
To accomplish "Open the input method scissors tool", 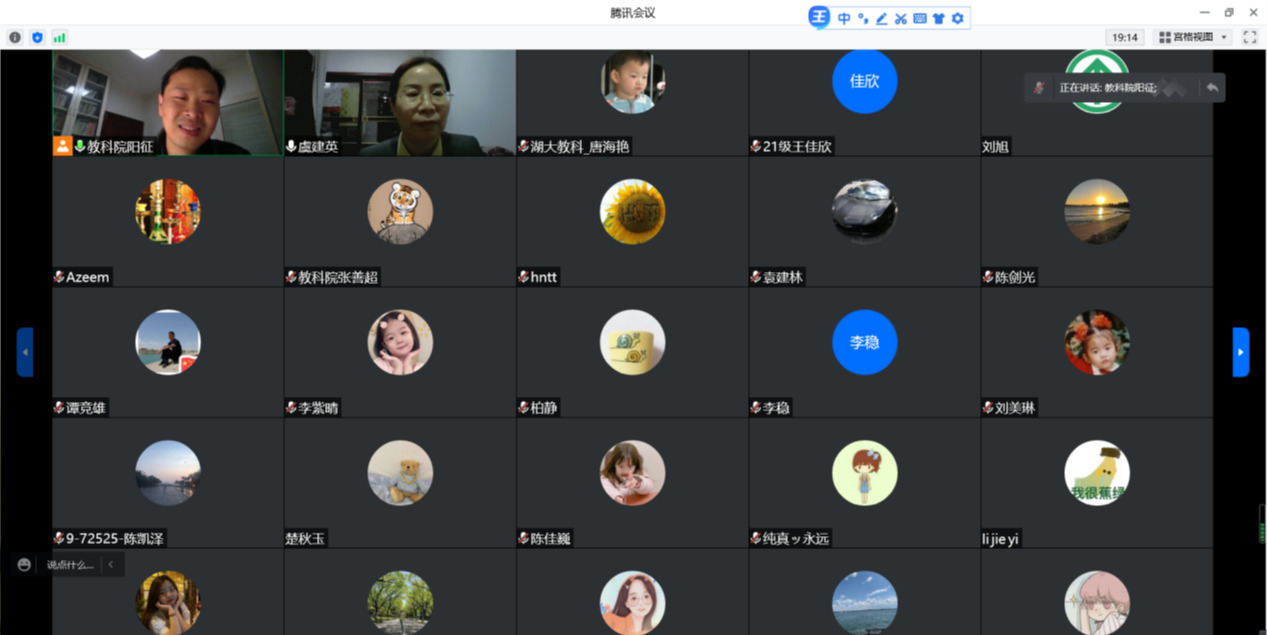I will tap(900, 18).
